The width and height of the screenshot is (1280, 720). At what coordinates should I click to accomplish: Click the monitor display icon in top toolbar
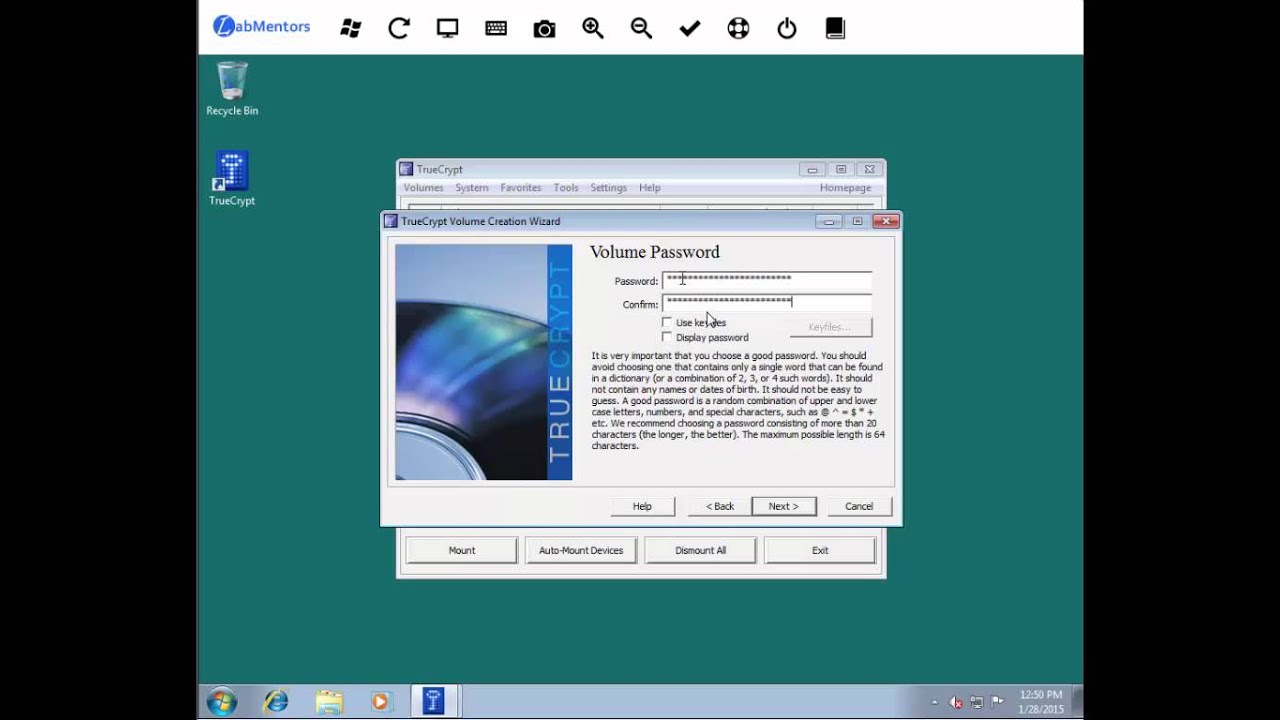point(447,28)
